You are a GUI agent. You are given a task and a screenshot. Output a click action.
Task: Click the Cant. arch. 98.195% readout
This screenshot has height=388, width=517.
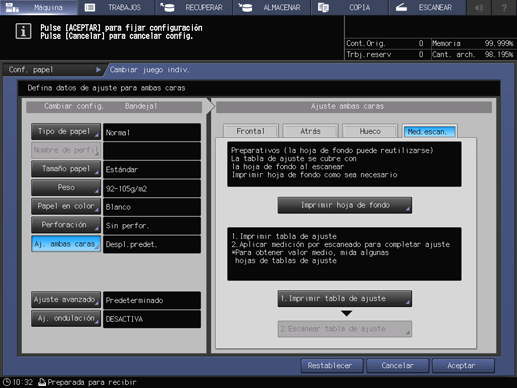(x=473, y=54)
